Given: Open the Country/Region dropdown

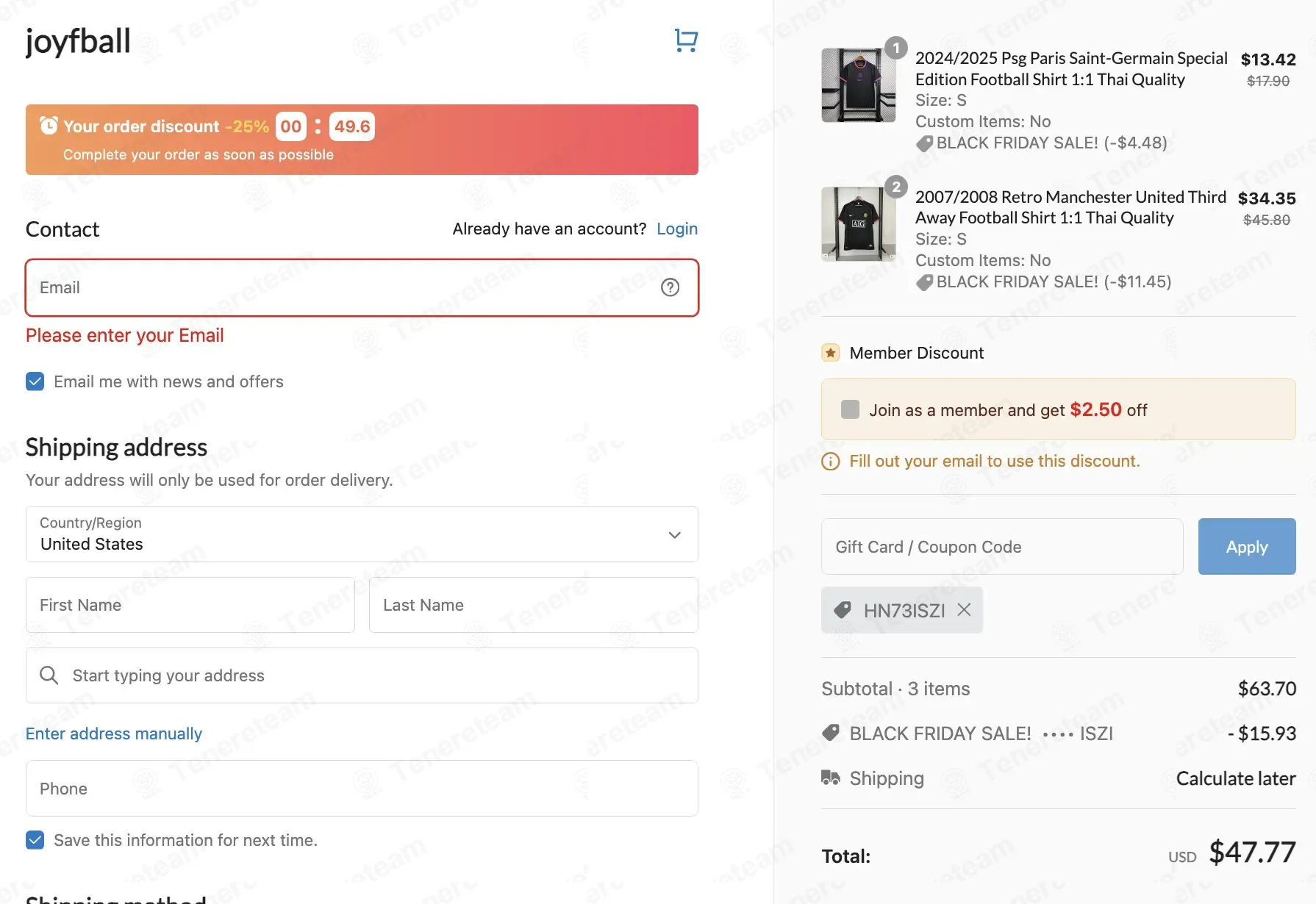Looking at the screenshot, I should coord(362,534).
